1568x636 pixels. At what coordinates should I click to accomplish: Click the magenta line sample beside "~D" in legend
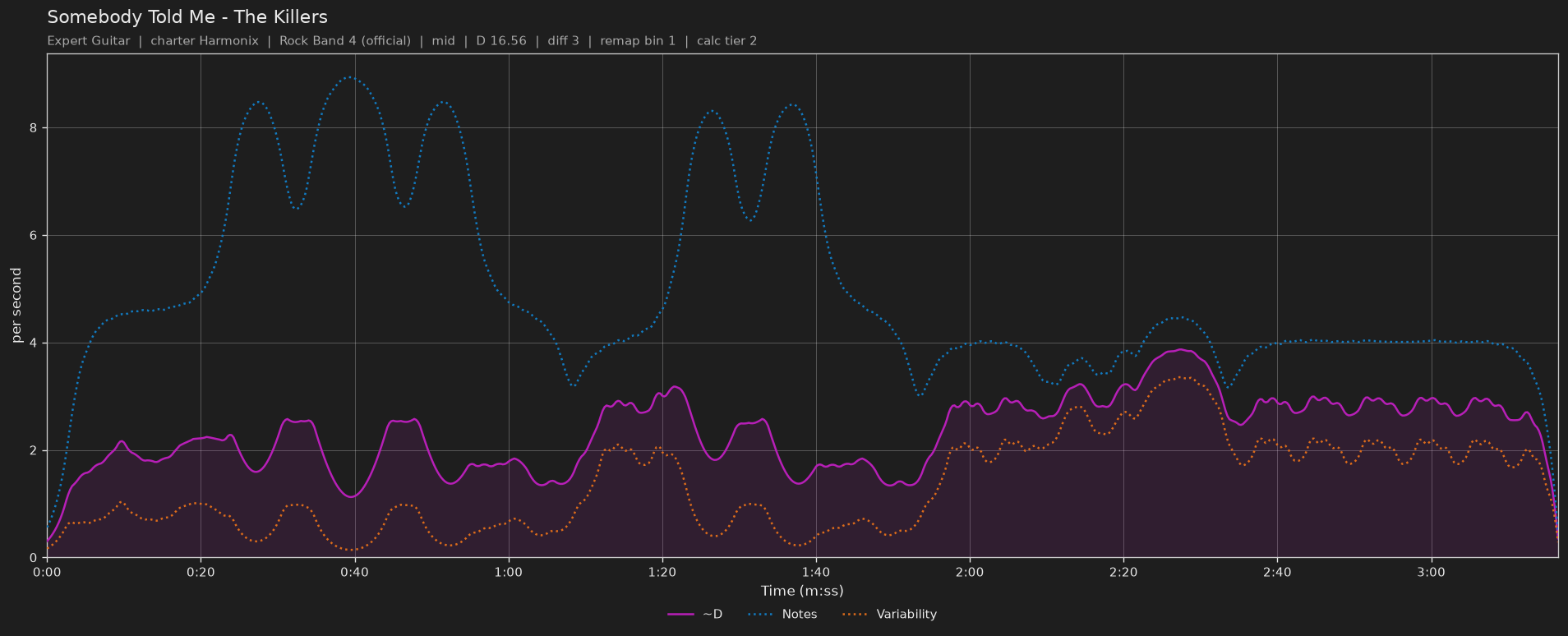click(680, 615)
